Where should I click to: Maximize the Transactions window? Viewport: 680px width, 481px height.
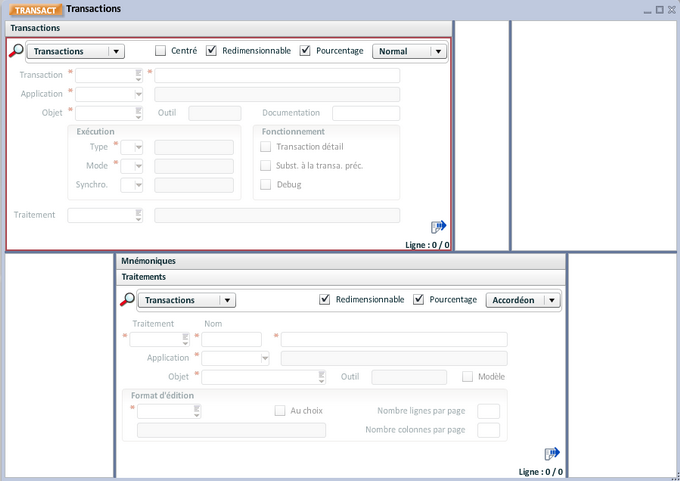[659, 9]
